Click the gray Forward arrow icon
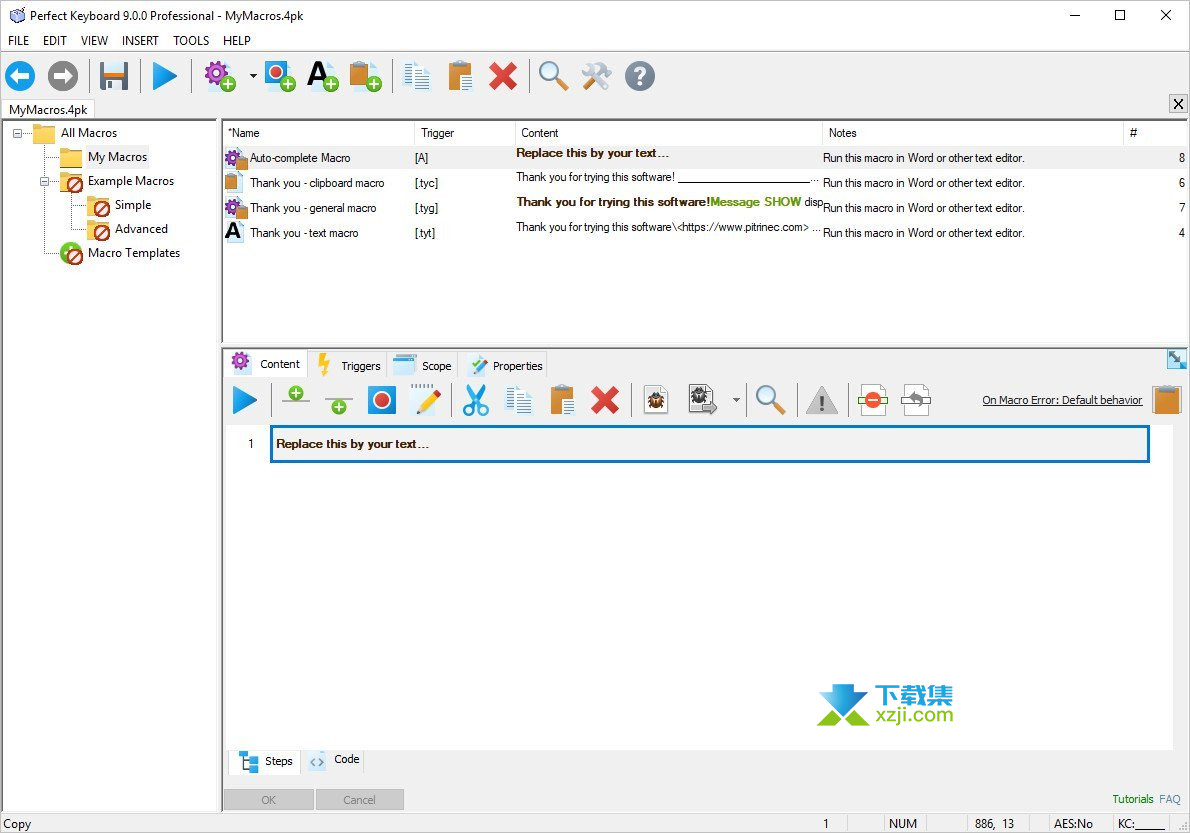The height and width of the screenshot is (833, 1190). (62, 76)
